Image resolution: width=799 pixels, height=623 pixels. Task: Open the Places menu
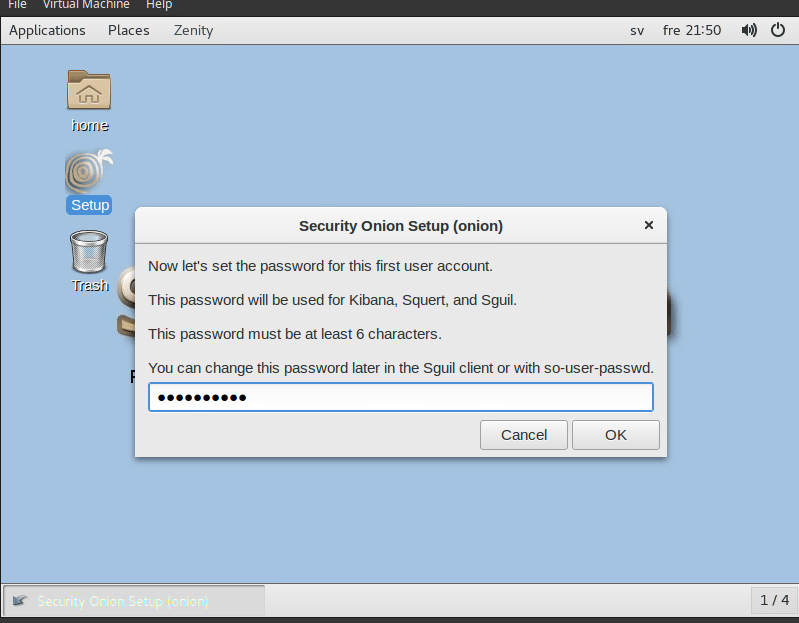(128, 31)
